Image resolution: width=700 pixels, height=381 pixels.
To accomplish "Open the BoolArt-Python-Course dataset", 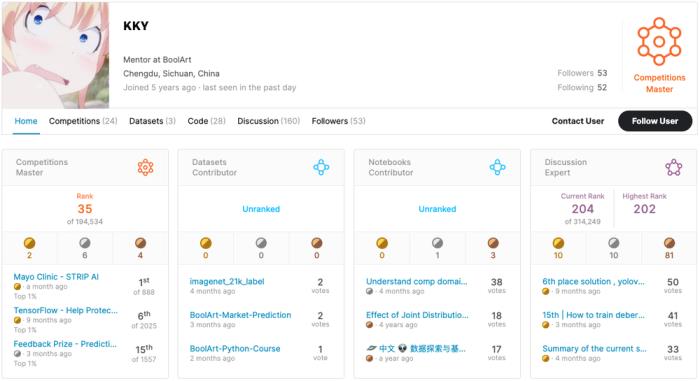I will (x=235, y=348).
